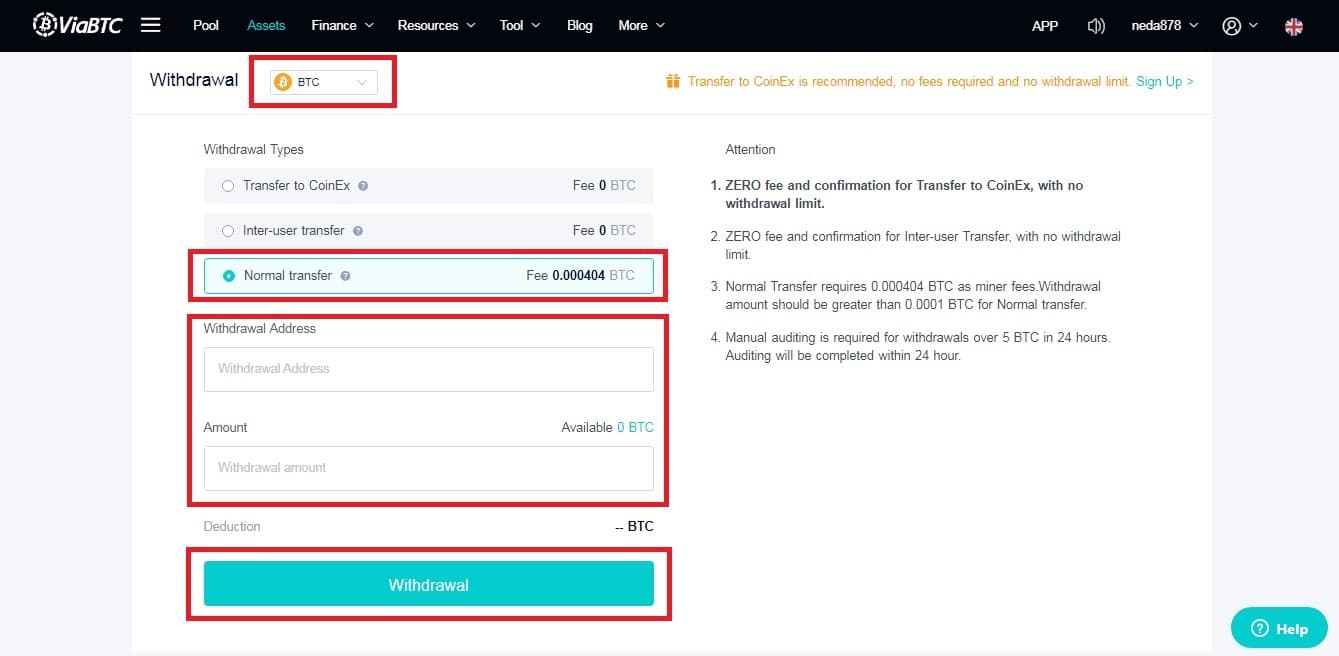1339x656 pixels.
Task: Expand the Tool menu
Action: pyautogui.click(x=520, y=26)
